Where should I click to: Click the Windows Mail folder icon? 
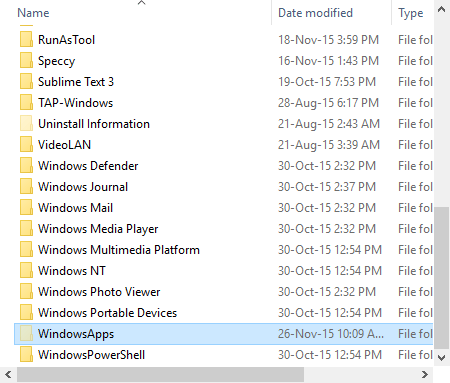click(x=26, y=208)
